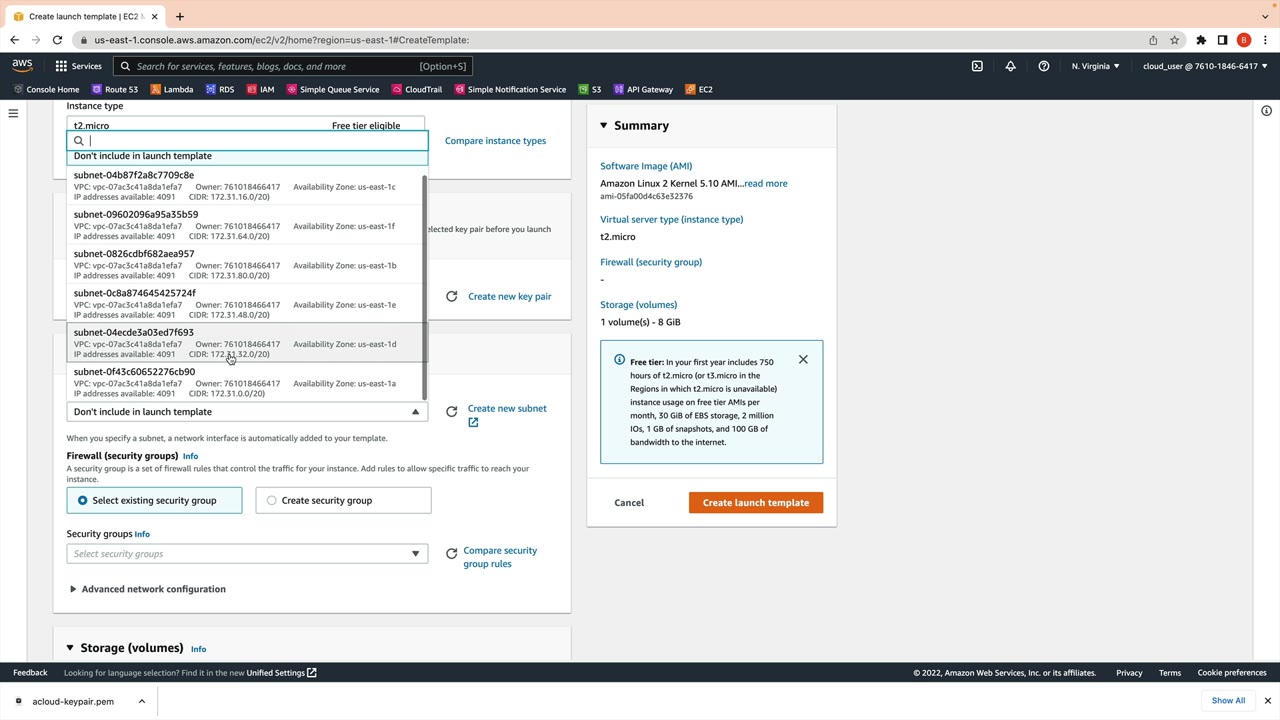
Task: Open EC2 bookmark shortcut
Action: click(699, 89)
